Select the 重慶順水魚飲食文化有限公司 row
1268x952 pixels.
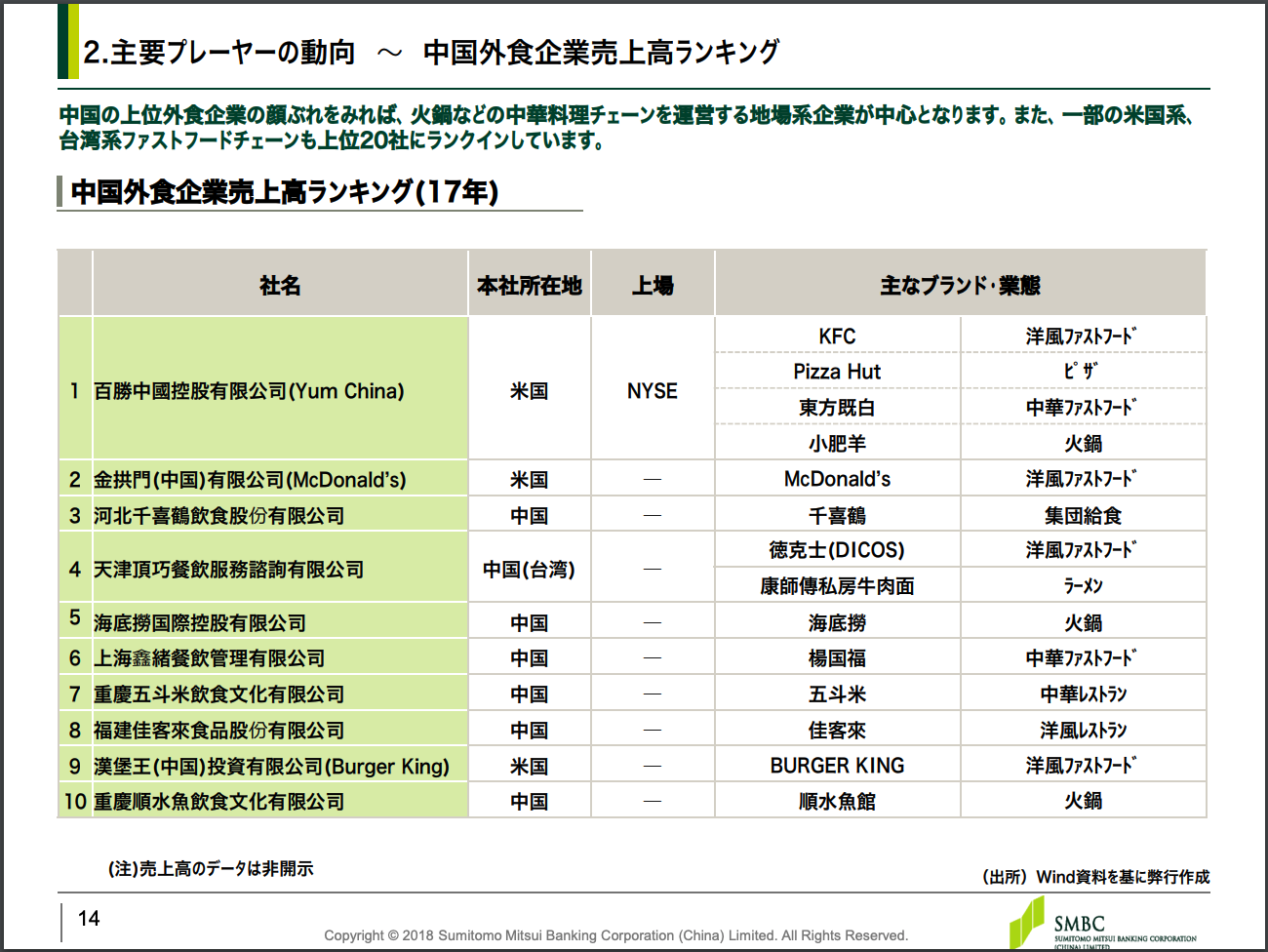click(632, 801)
